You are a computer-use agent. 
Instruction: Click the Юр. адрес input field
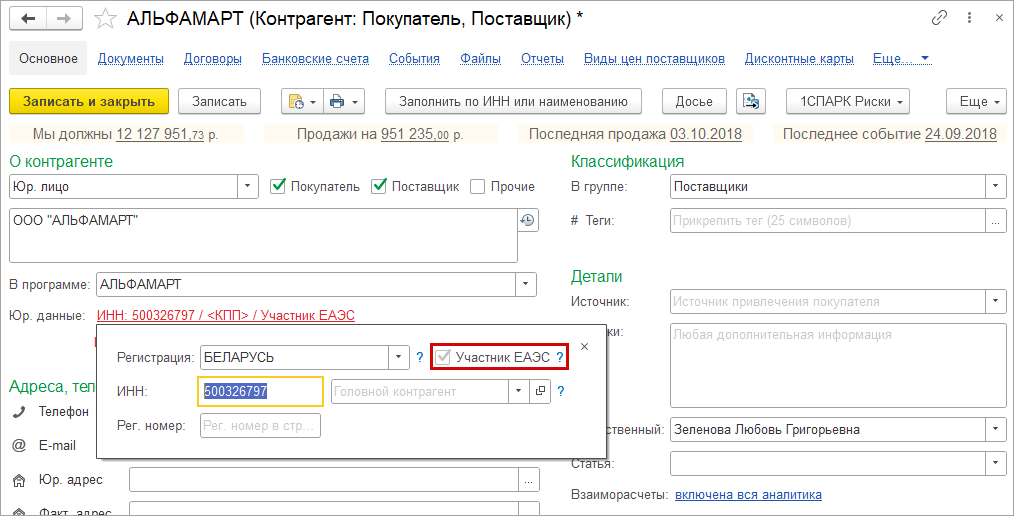click(x=324, y=480)
